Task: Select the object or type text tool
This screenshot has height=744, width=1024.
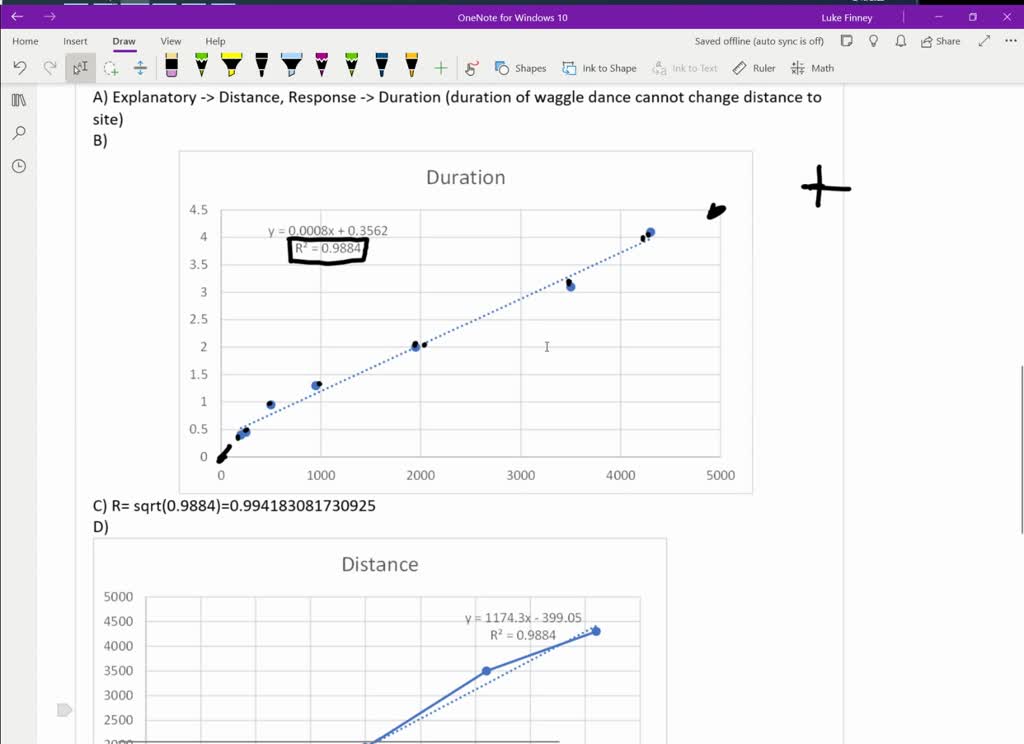Action: point(80,68)
